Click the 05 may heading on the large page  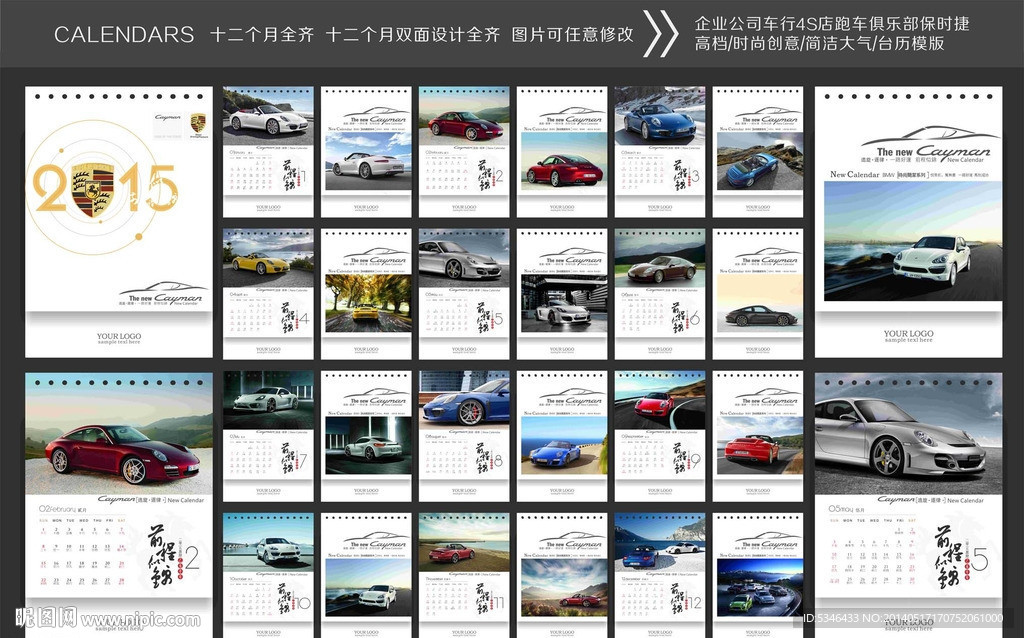pyautogui.click(x=846, y=509)
